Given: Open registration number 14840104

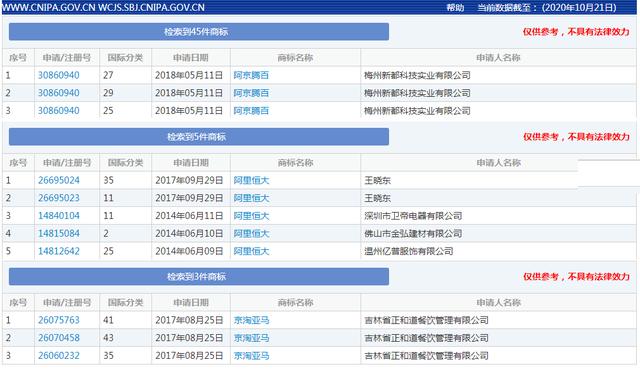Looking at the screenshot, I should pyautogui.click(x=59, y=216).
